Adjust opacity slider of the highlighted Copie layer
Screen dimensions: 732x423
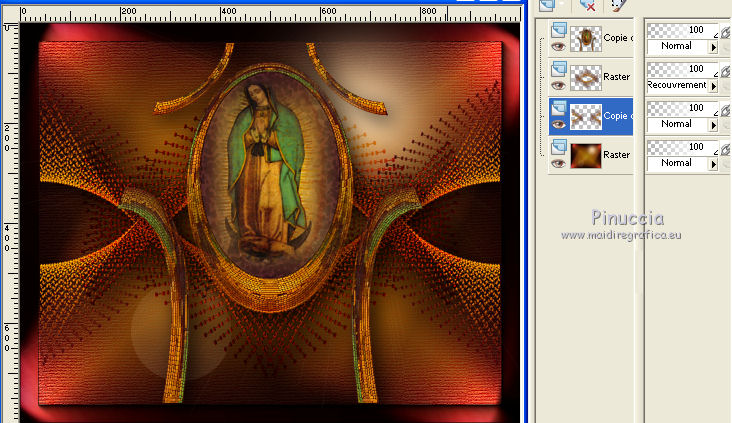click(x=683, y=108)
